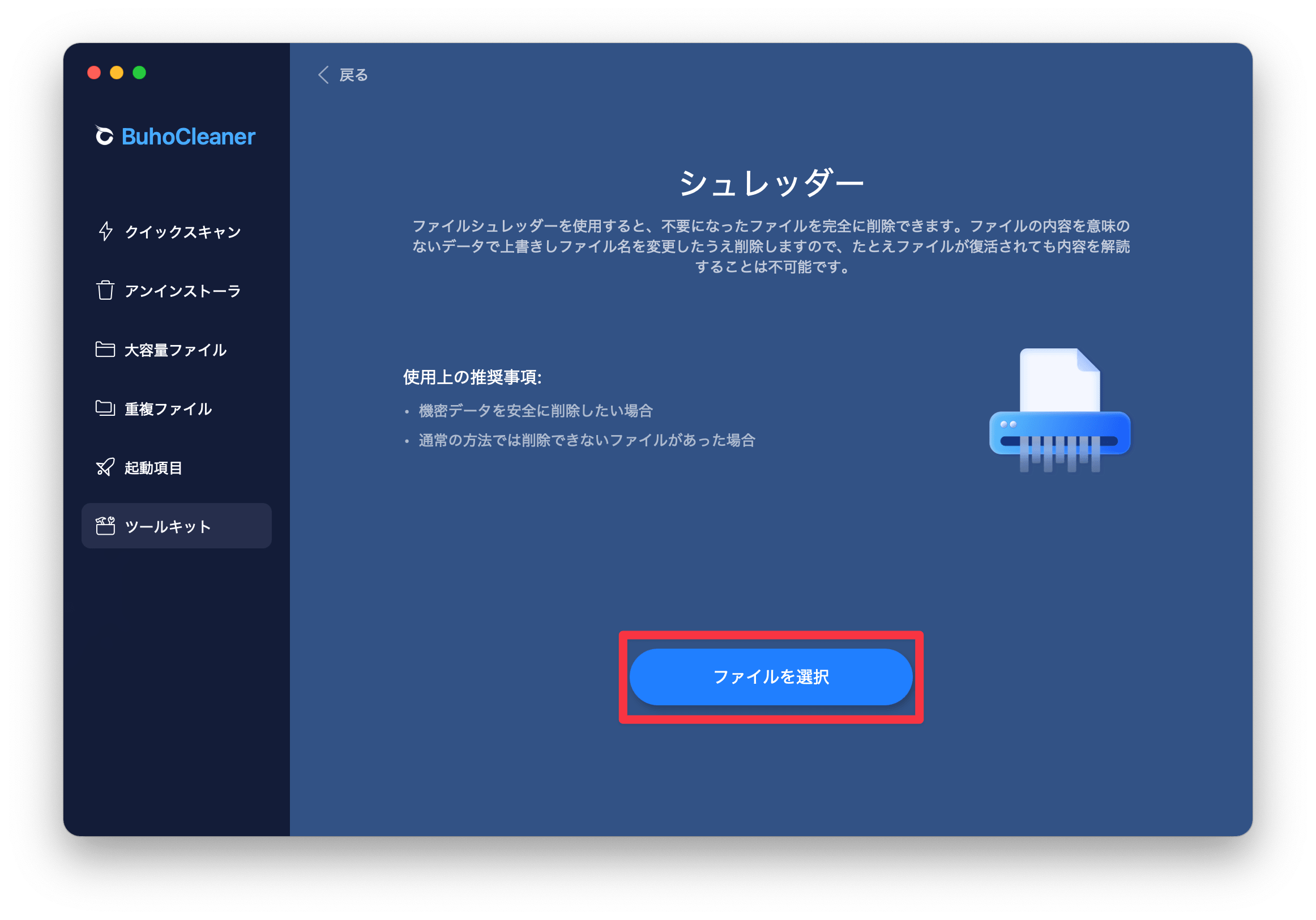
Task: Select the ツールキット sidebar entry
Action: click(x=177, y=526)
